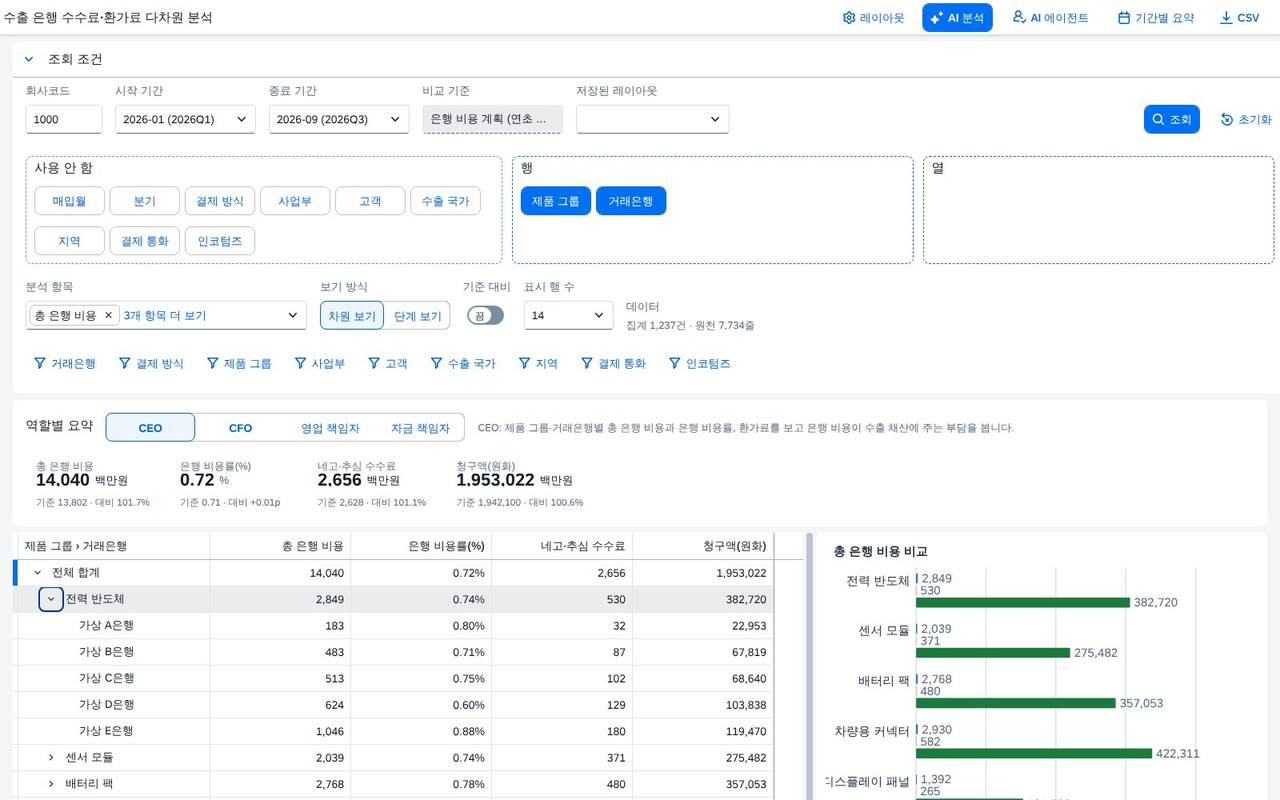The width and height of the screenshot is (1280, 800).
Task: Open the 인코텀즈 filter funnel
Action: pyautogui.click(x=675, y=363)
